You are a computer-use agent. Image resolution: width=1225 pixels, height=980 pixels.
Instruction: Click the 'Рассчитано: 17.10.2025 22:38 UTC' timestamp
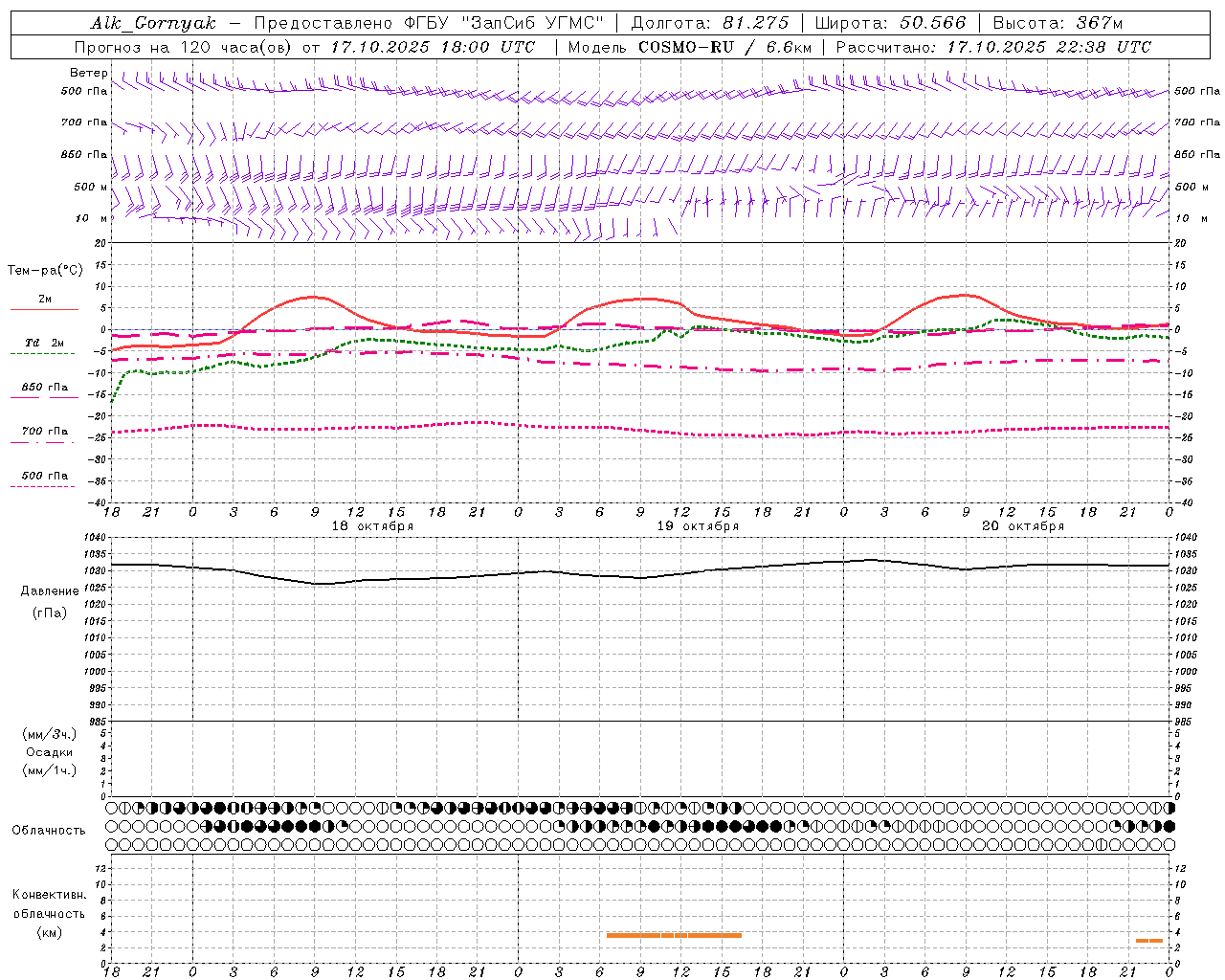[993, 47]
